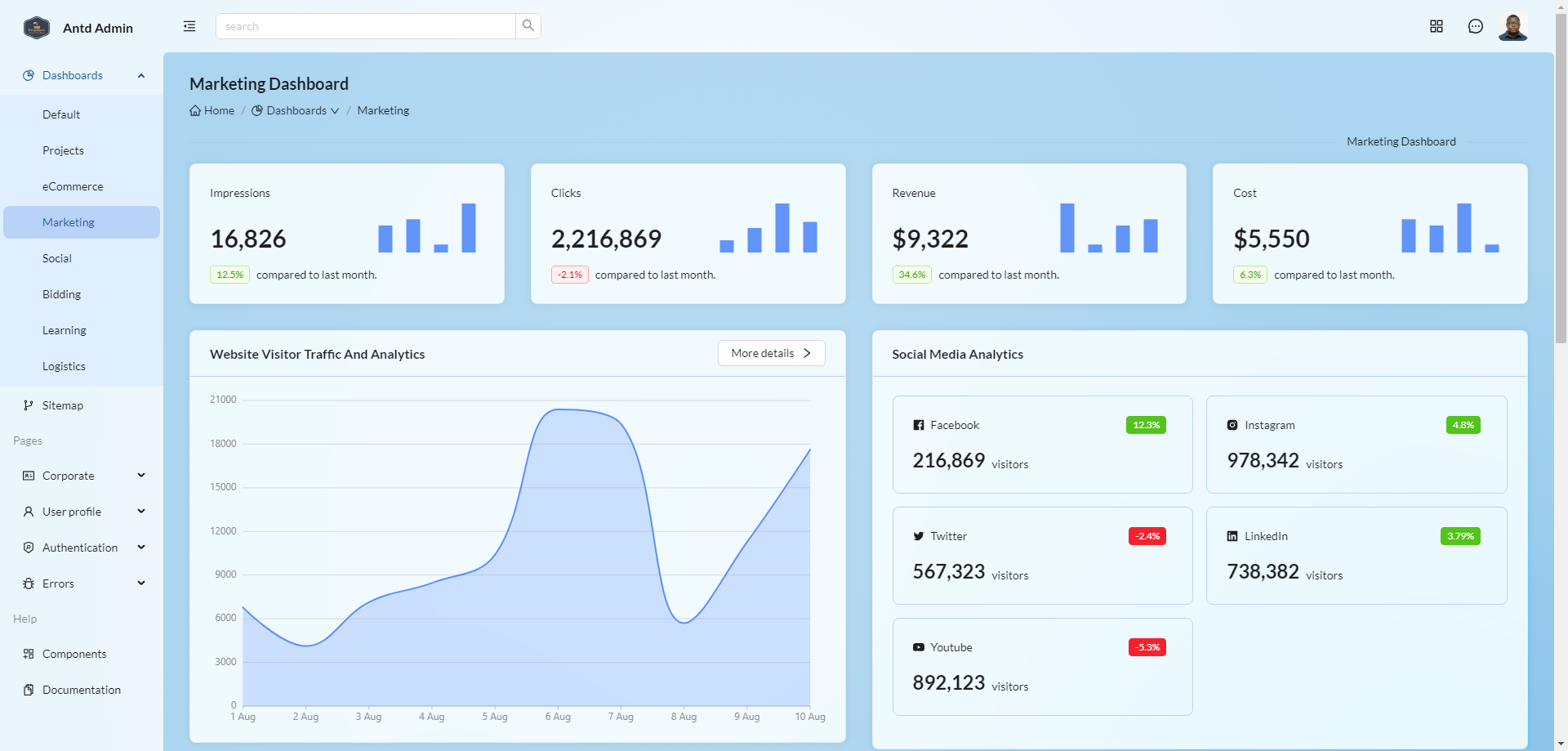Open the Projects dashboard
The image size is (1568, 751).
[x=82, y=150]
